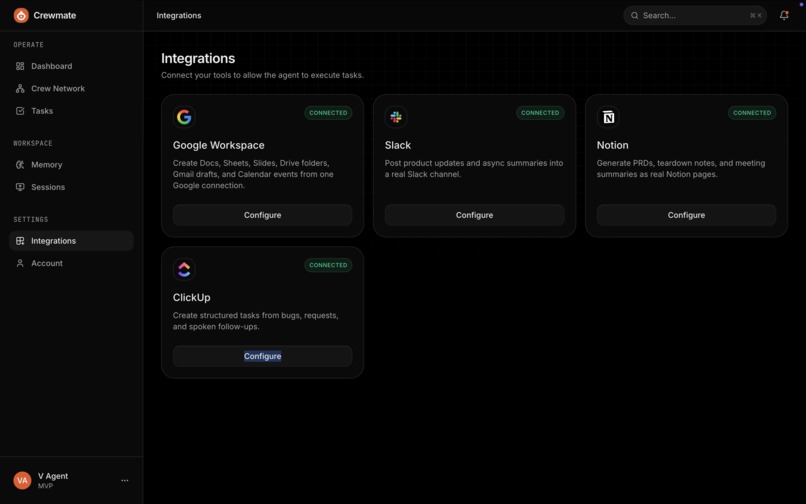Click Notion CONNECTED status badge
Viewport: 806px width, 504px height.
point(752,113)
